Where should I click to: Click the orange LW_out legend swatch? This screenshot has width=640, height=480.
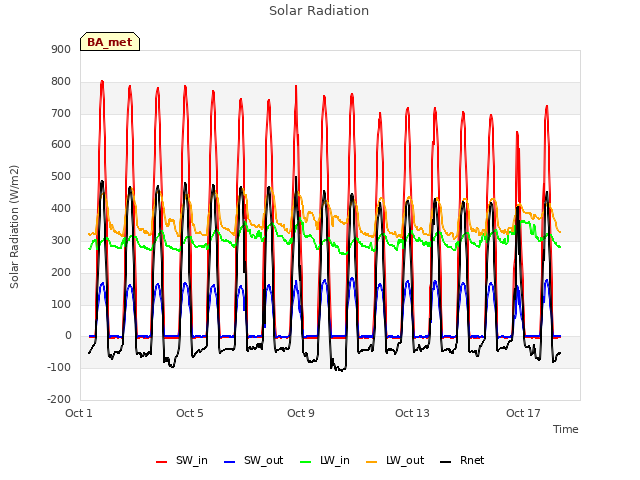(372, 462)
